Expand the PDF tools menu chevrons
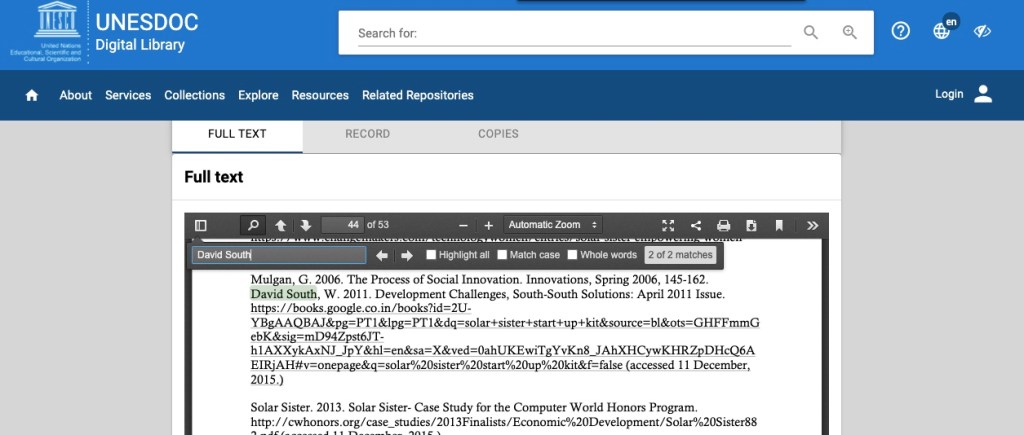1024x435 pixels. point(813,225)
